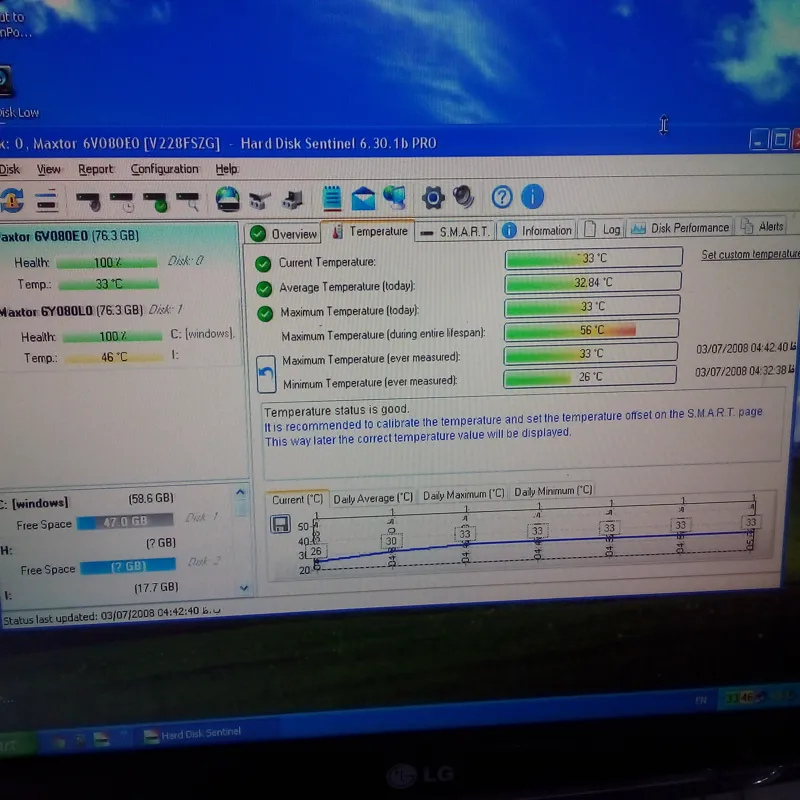Select the Current (°C) graph tab
Image resolution: width=800 pixels, height=800 pixels.
click(x=297, y=499)
